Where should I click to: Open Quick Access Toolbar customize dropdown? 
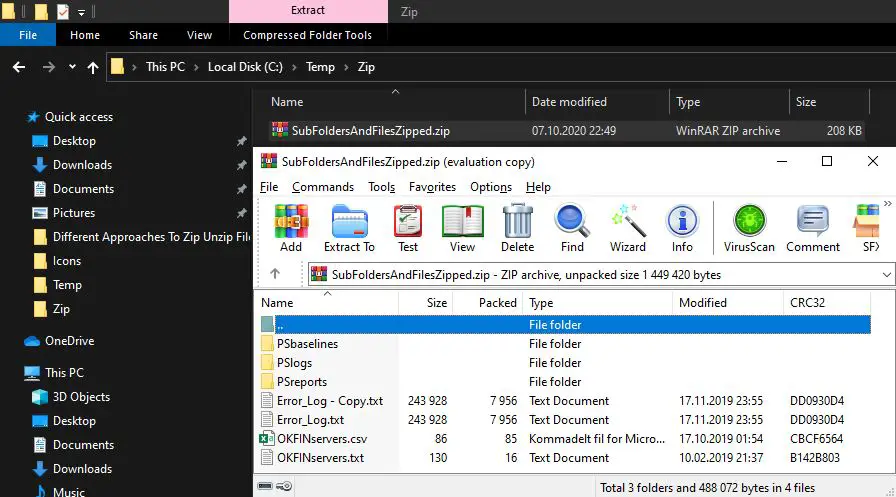pyautogui.click(x=81, y=11)
